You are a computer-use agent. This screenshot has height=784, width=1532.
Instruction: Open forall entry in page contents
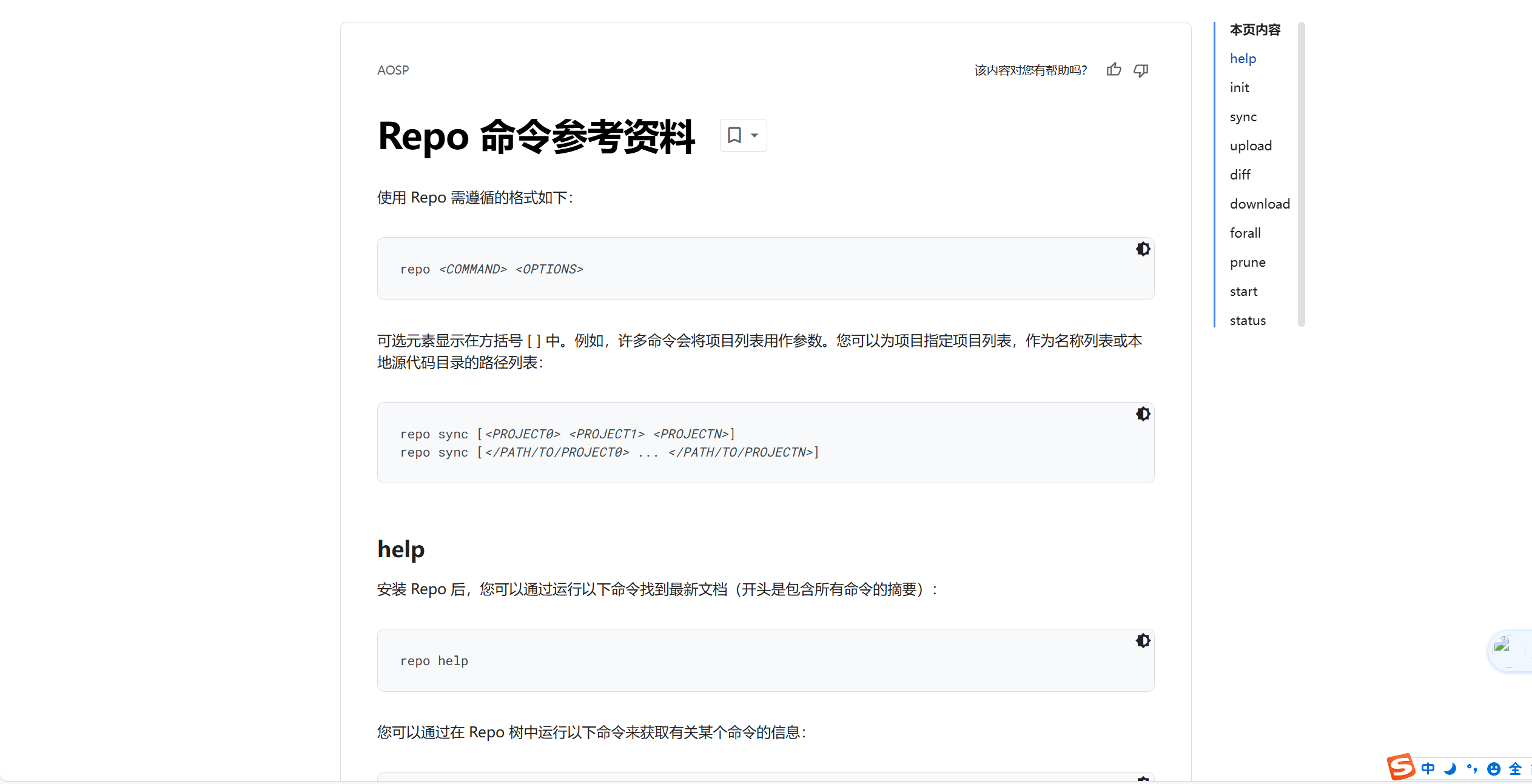point(1245,233)
